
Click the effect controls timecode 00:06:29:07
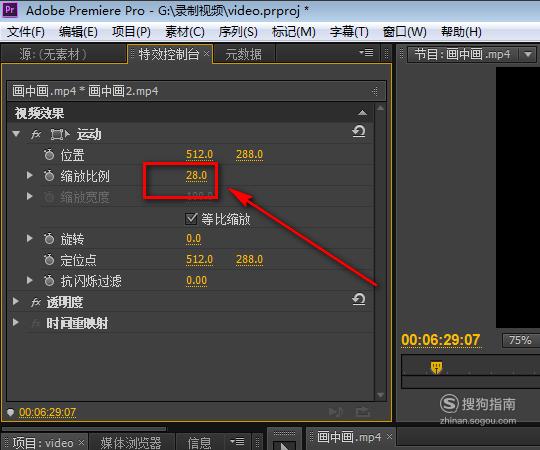click(47, 412)
